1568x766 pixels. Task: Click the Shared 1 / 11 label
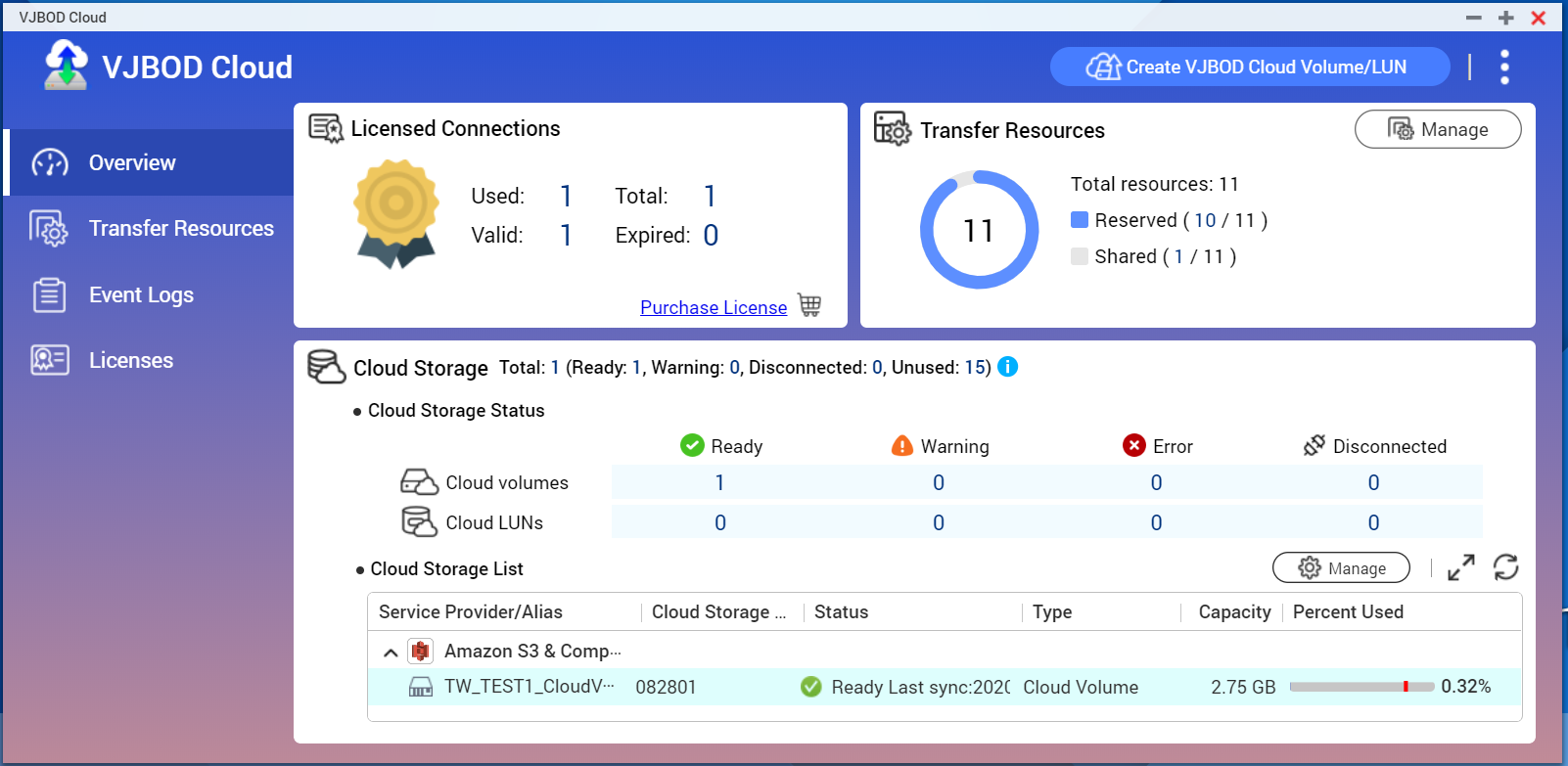click(x=1166, y=256)
